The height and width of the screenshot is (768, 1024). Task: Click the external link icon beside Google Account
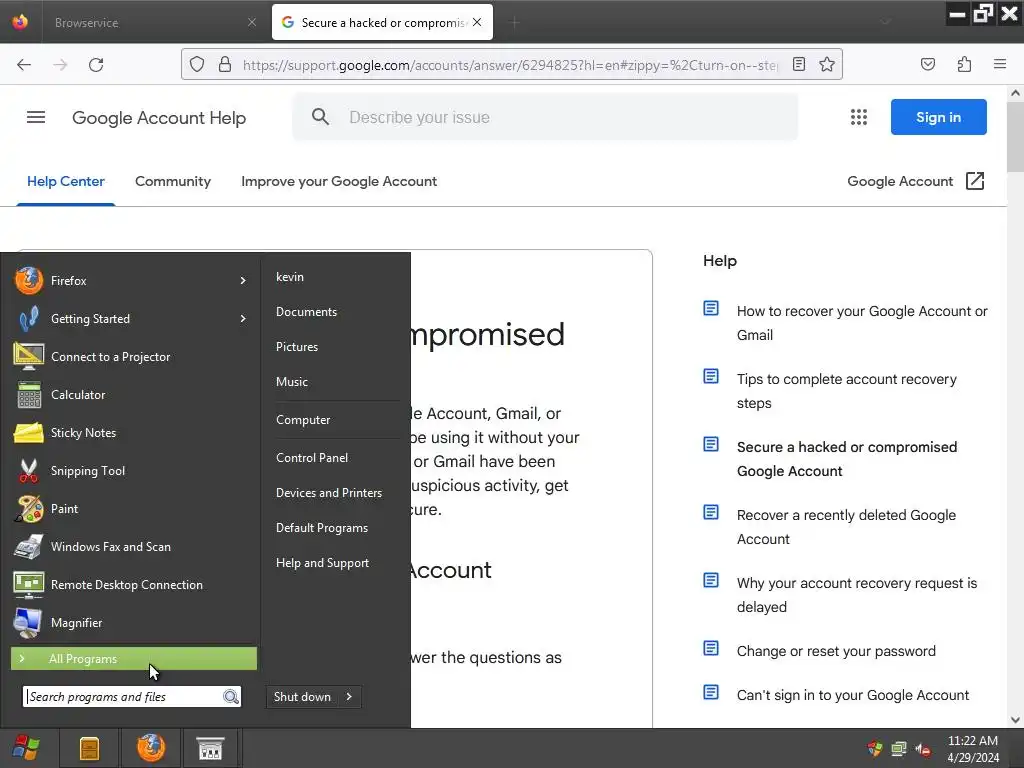[x=975, y=181]
